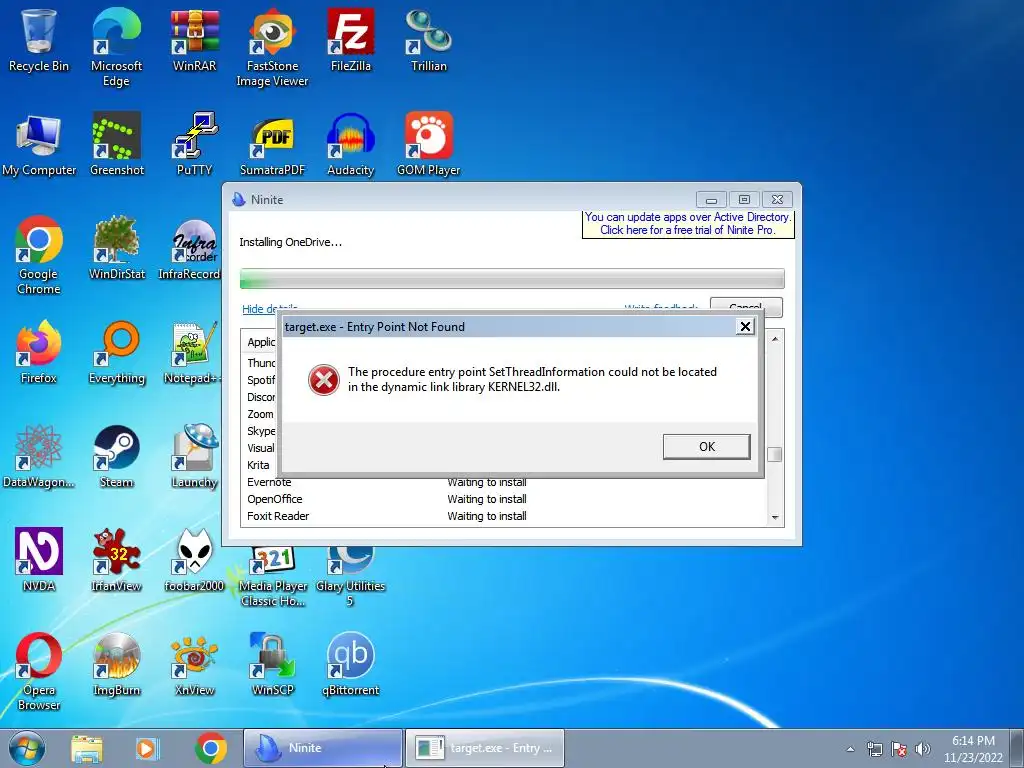This screenshot has width=1024, height=768.
Task: Select the XnView desktop shortcut
Action: click(195, 664)
